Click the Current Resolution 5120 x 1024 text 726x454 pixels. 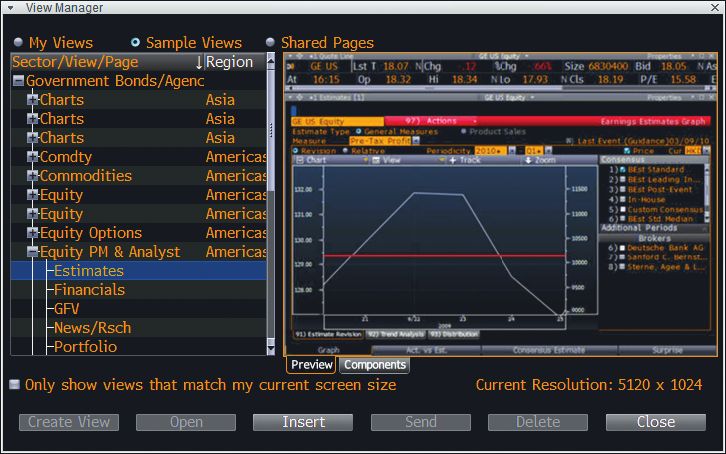pos(589,385)
